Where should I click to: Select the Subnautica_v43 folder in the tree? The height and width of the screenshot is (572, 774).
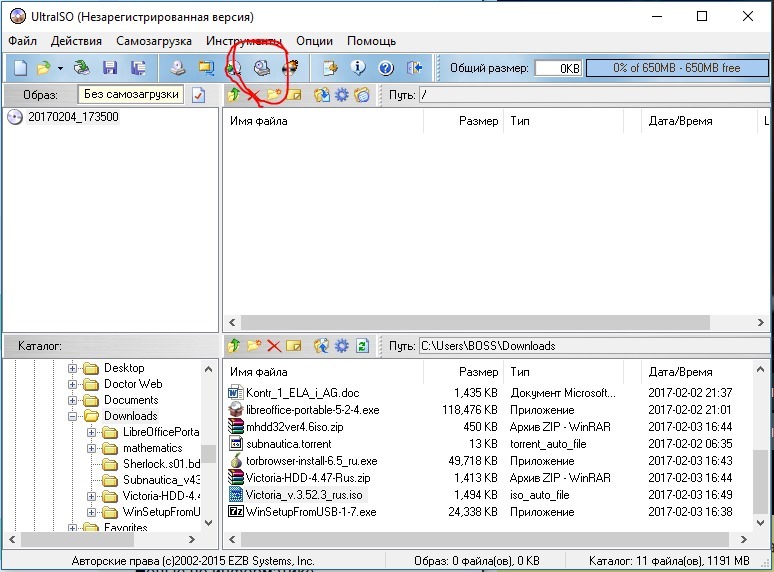click(x=161, y=480)
